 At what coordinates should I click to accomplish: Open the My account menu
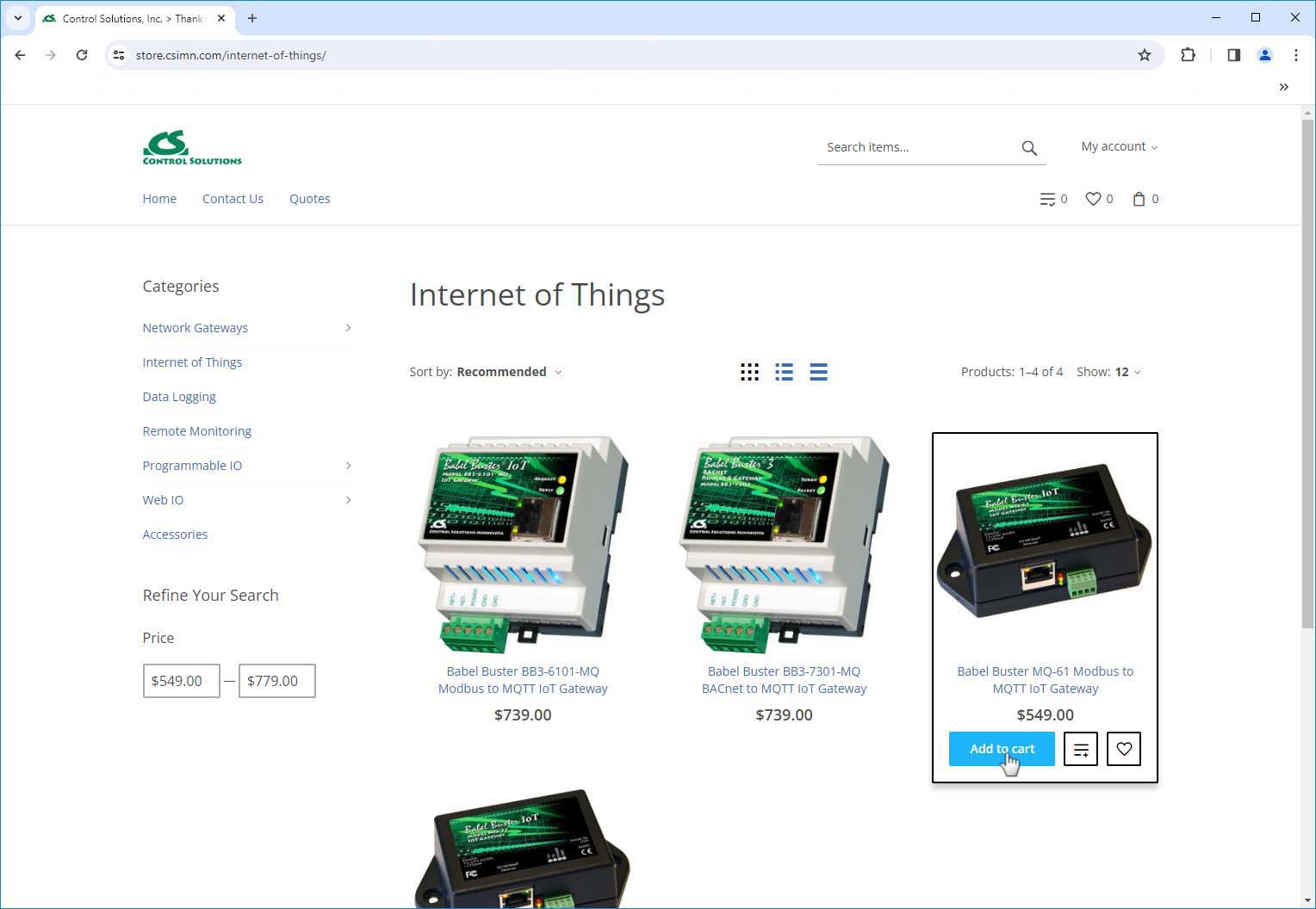(1119, 146)
